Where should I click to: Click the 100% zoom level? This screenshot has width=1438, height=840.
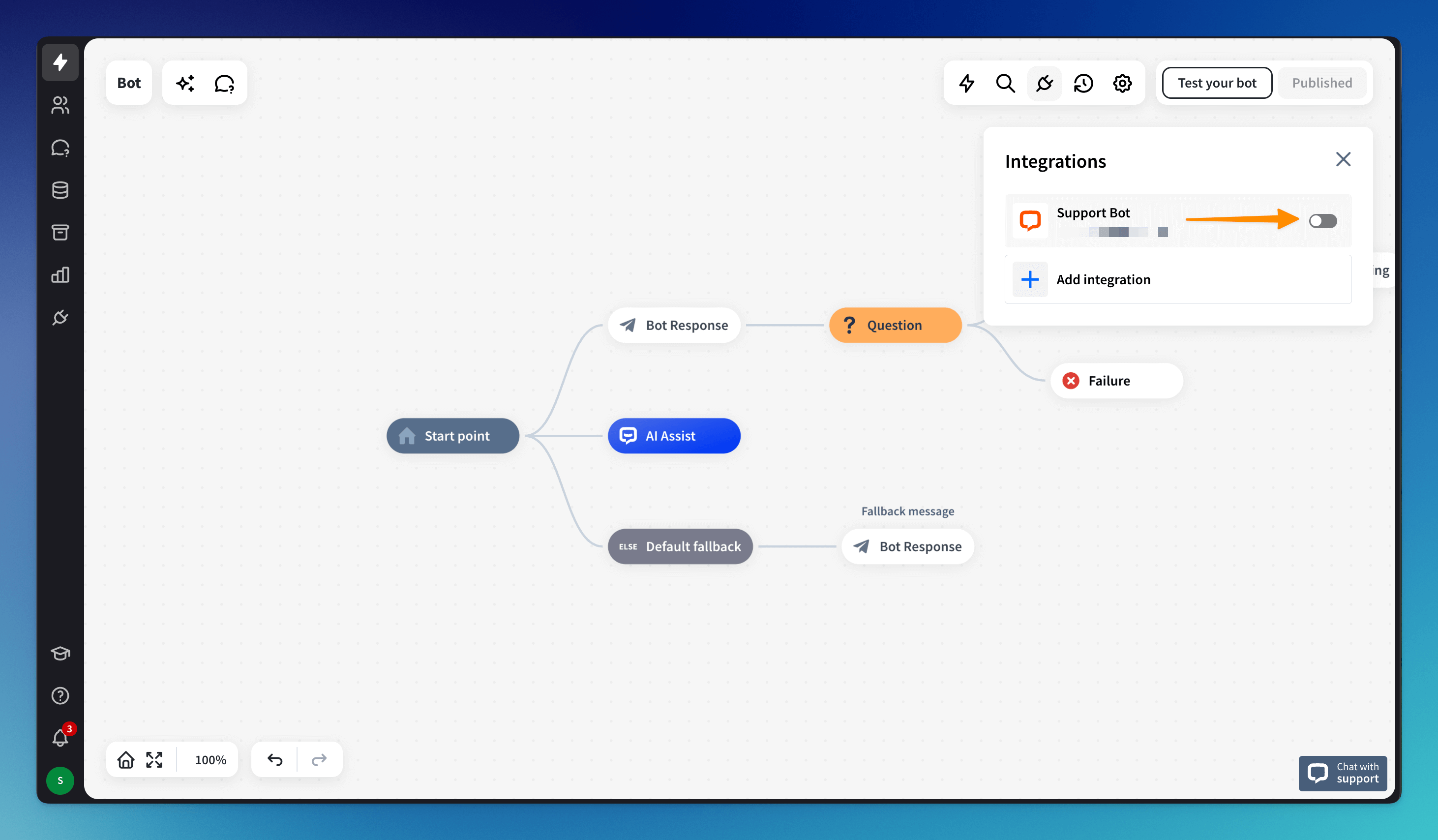click(x=210, y=759)
